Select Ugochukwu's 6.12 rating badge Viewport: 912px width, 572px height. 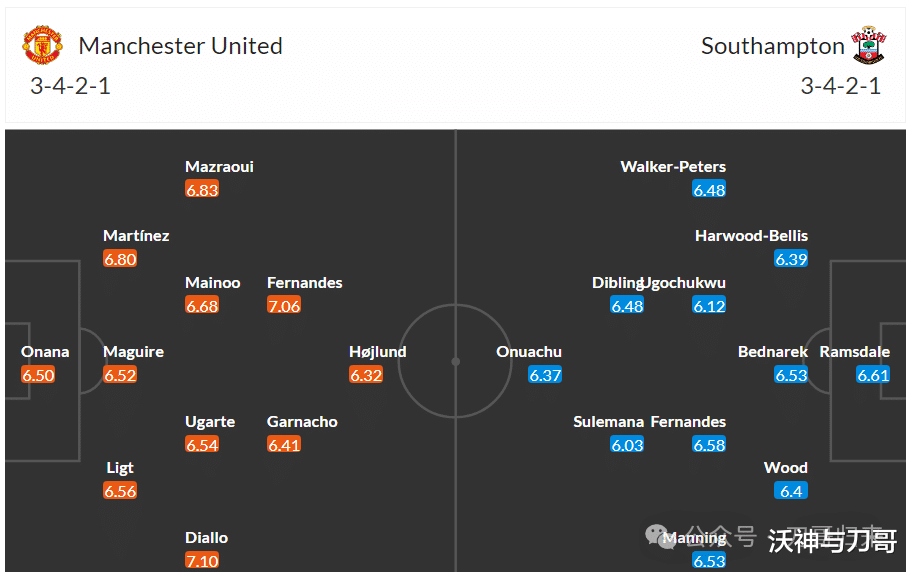click(709, 305)
